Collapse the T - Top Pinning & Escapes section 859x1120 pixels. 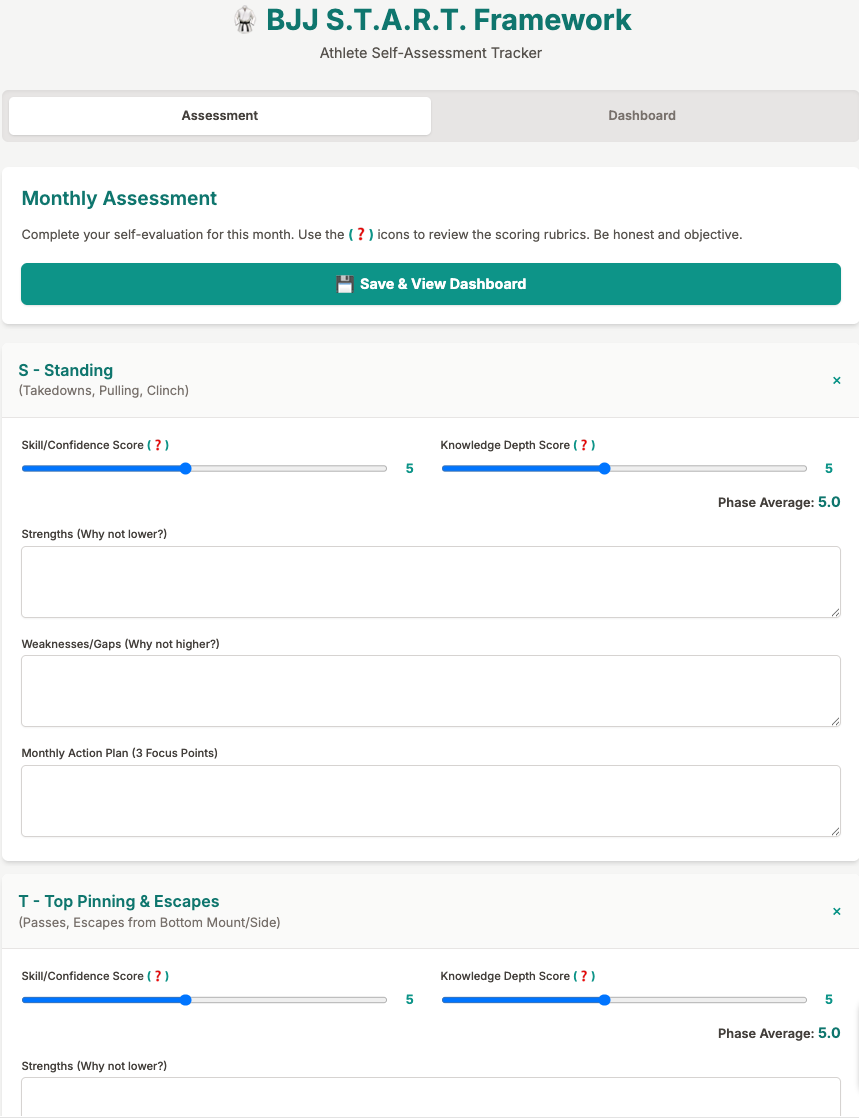[837, 911]
